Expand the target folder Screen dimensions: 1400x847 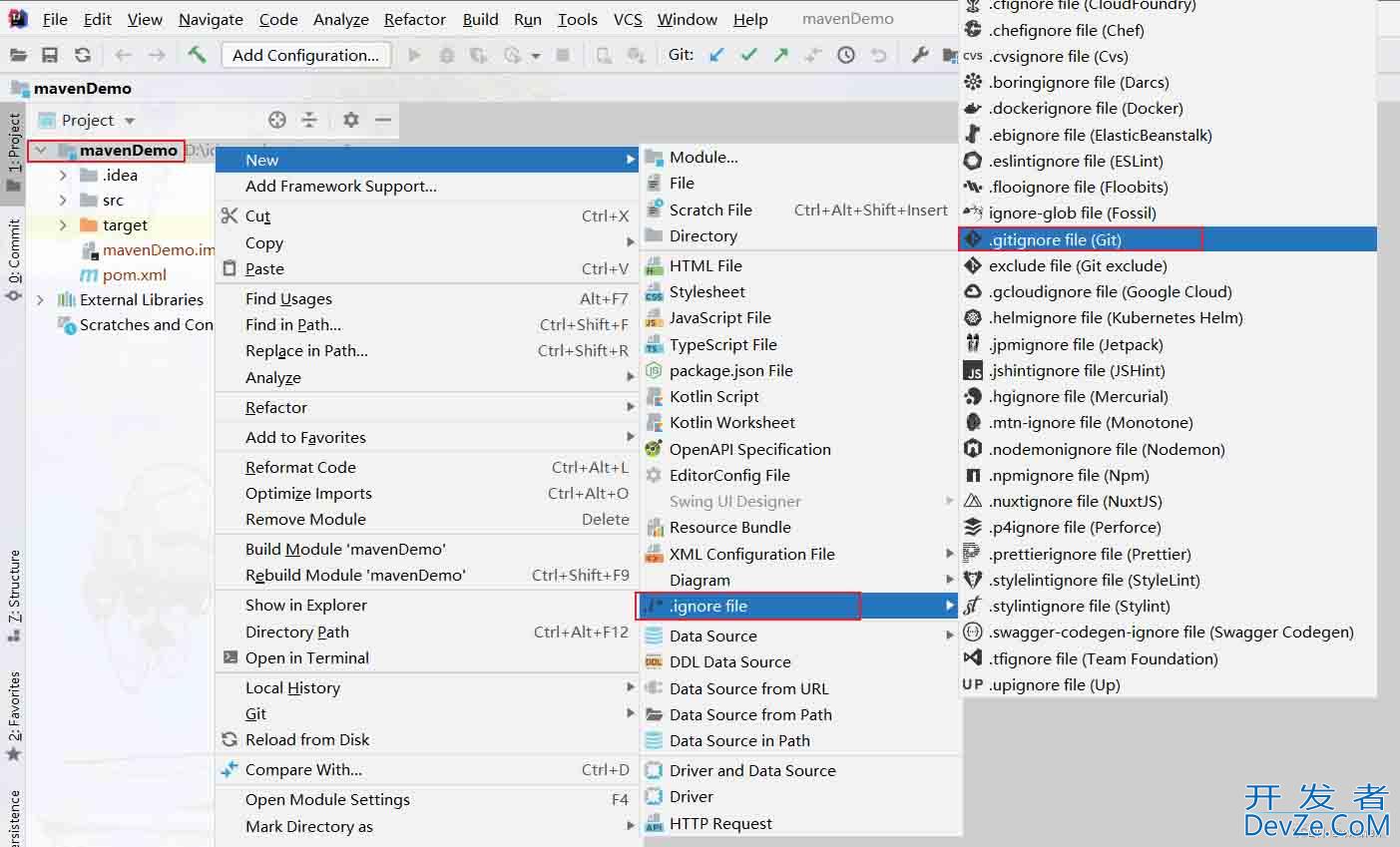[x=64, y=224]
